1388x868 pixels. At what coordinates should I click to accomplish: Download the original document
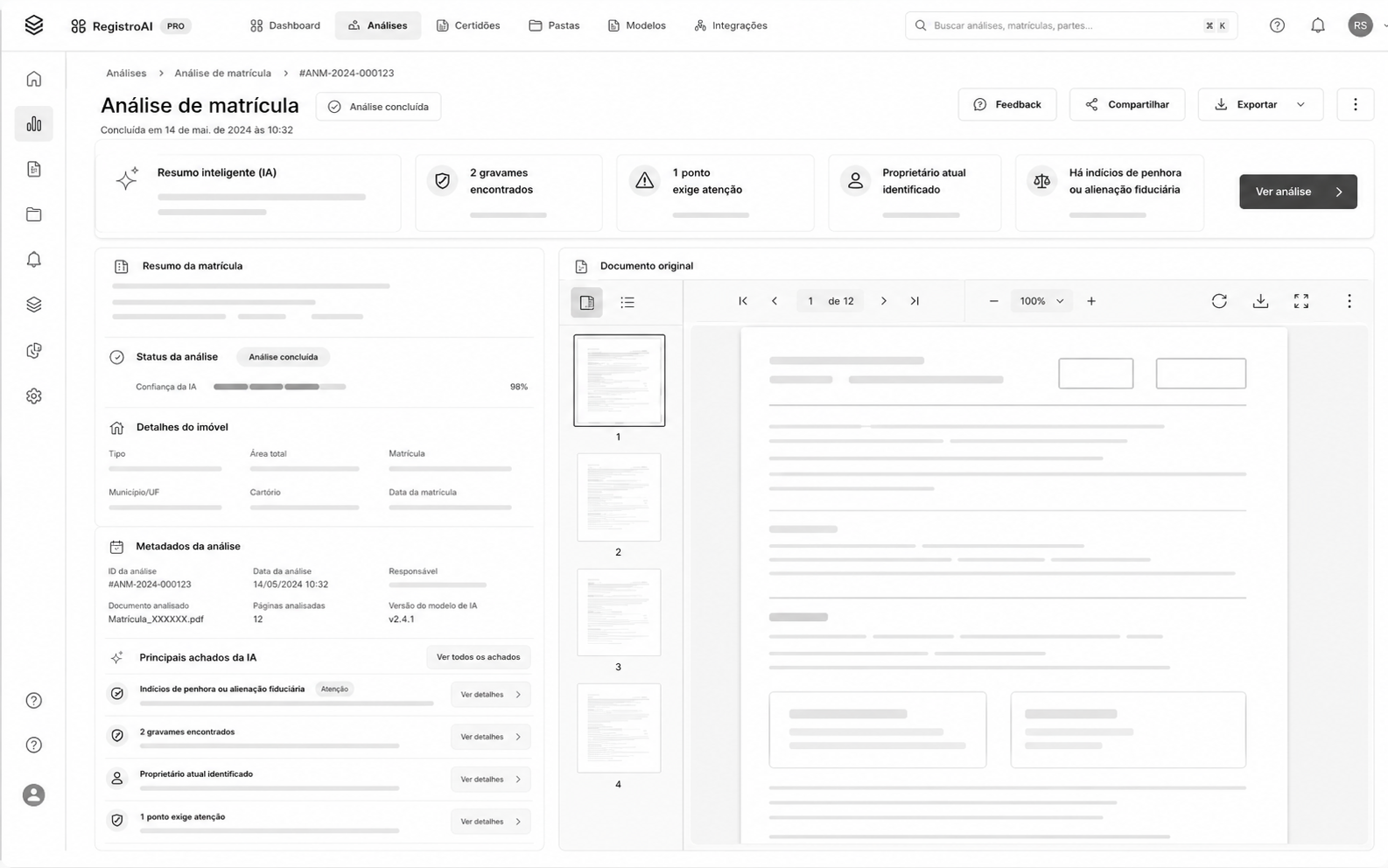click(x=1260, y=301)
